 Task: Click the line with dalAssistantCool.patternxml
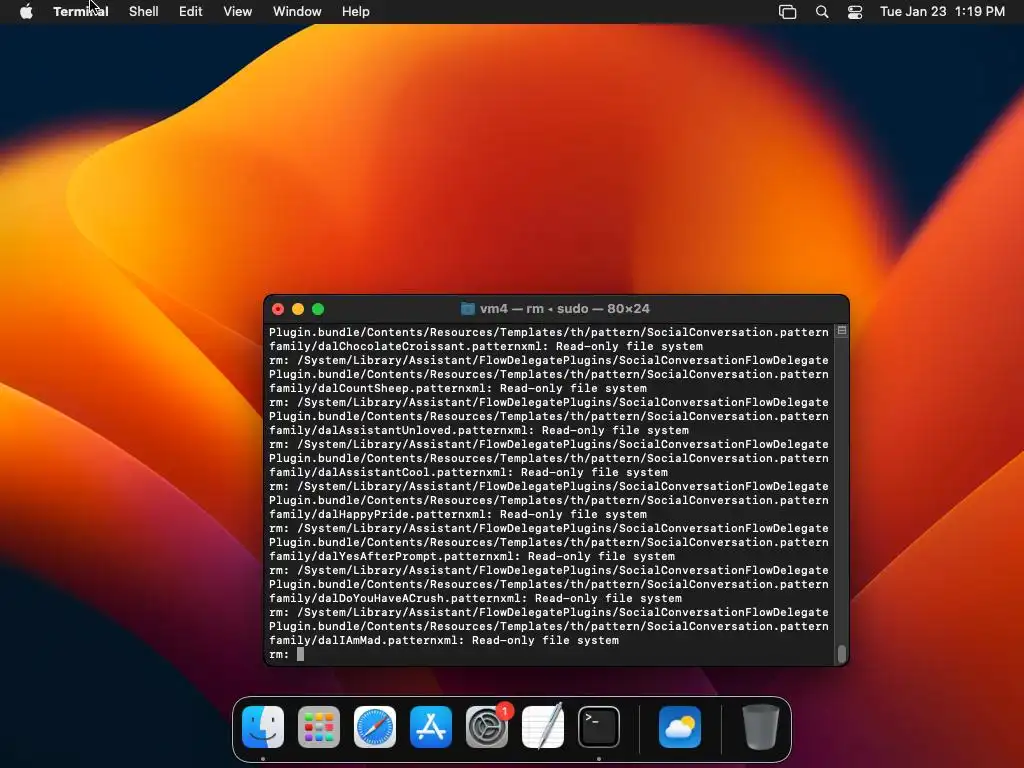(x=468, y=472)
